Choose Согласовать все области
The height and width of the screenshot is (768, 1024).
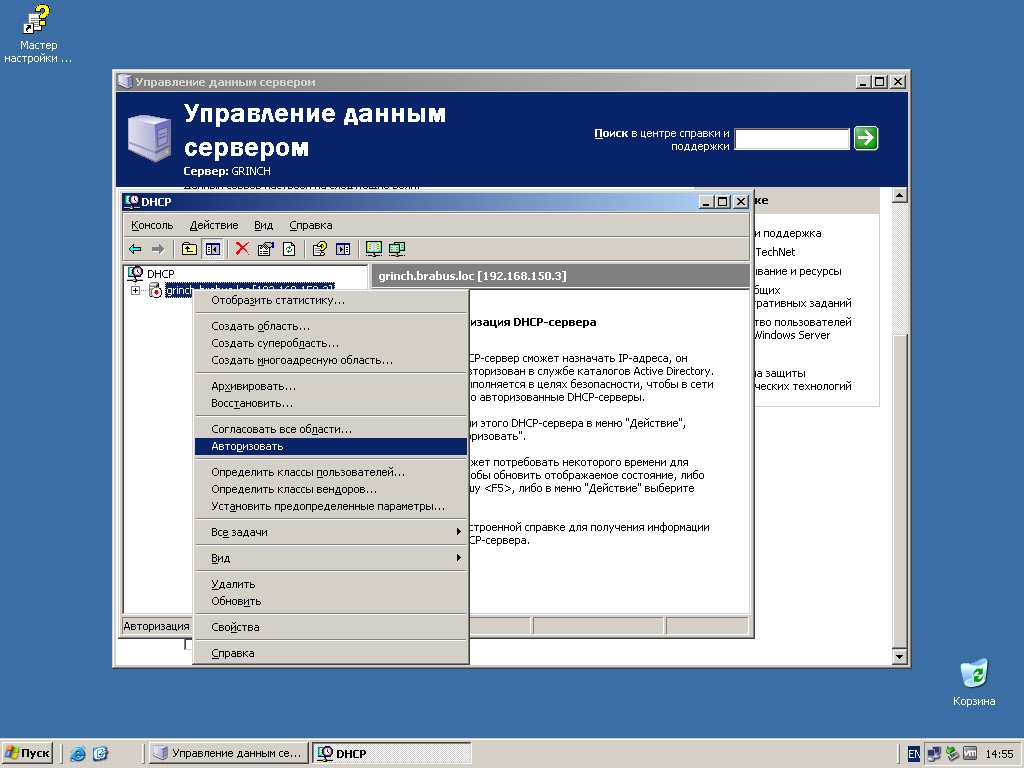click(330, 430)
